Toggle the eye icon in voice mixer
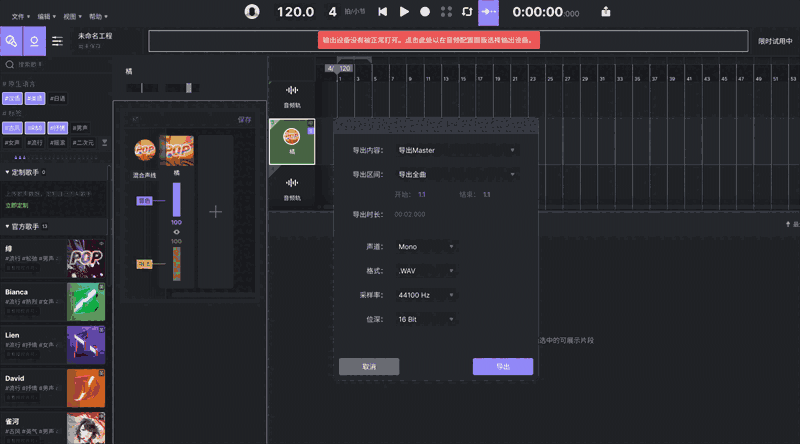The image size is (800, 444). (x=177, y=232)
